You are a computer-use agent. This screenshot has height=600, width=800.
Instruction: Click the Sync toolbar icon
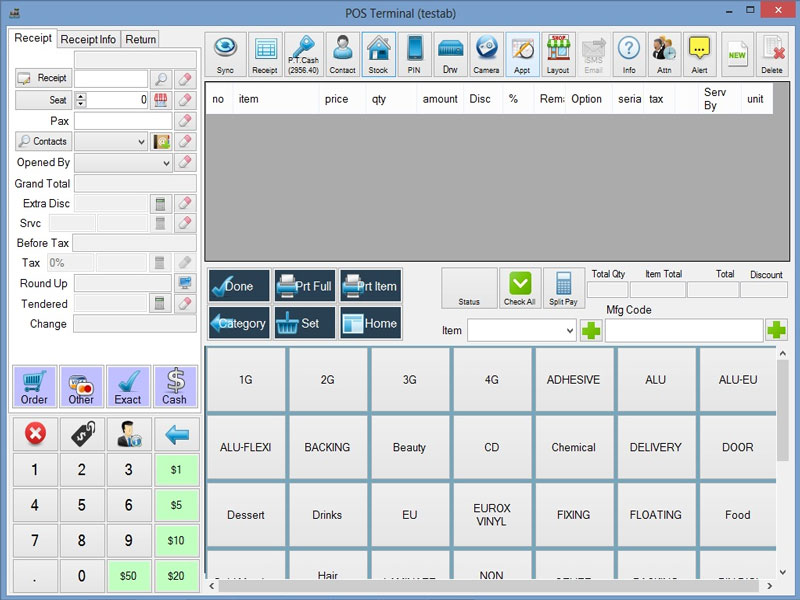(x=225, y=54)
